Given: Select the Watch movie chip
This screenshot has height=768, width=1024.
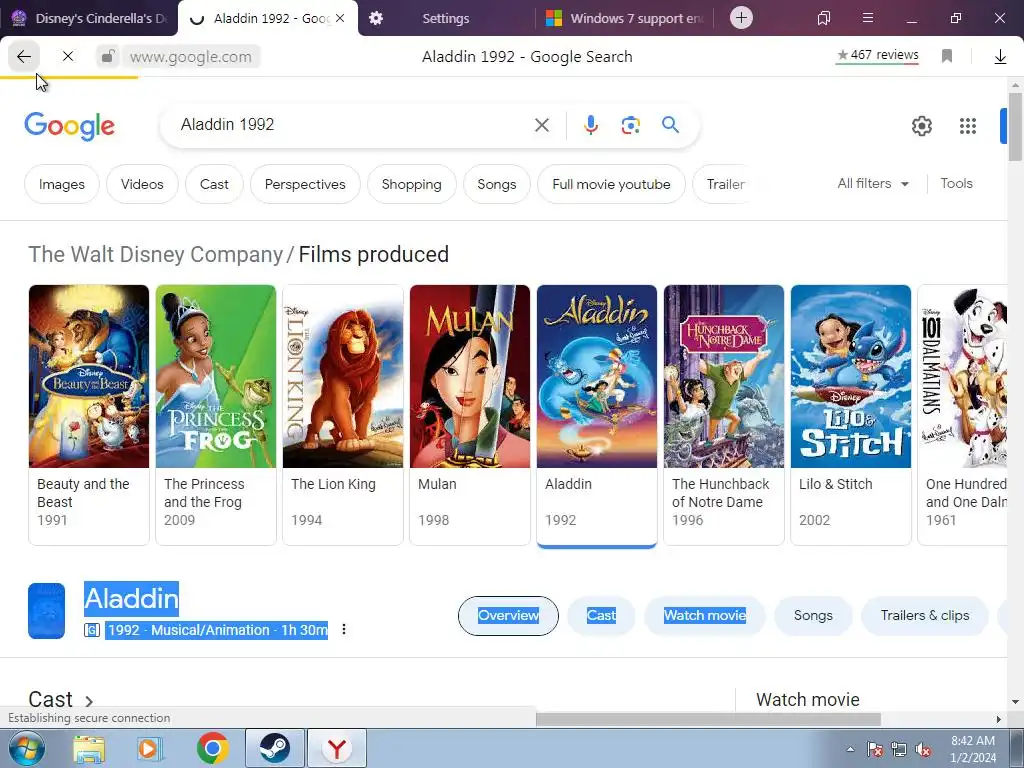Looking at the screenshot, I should point(705,615).
